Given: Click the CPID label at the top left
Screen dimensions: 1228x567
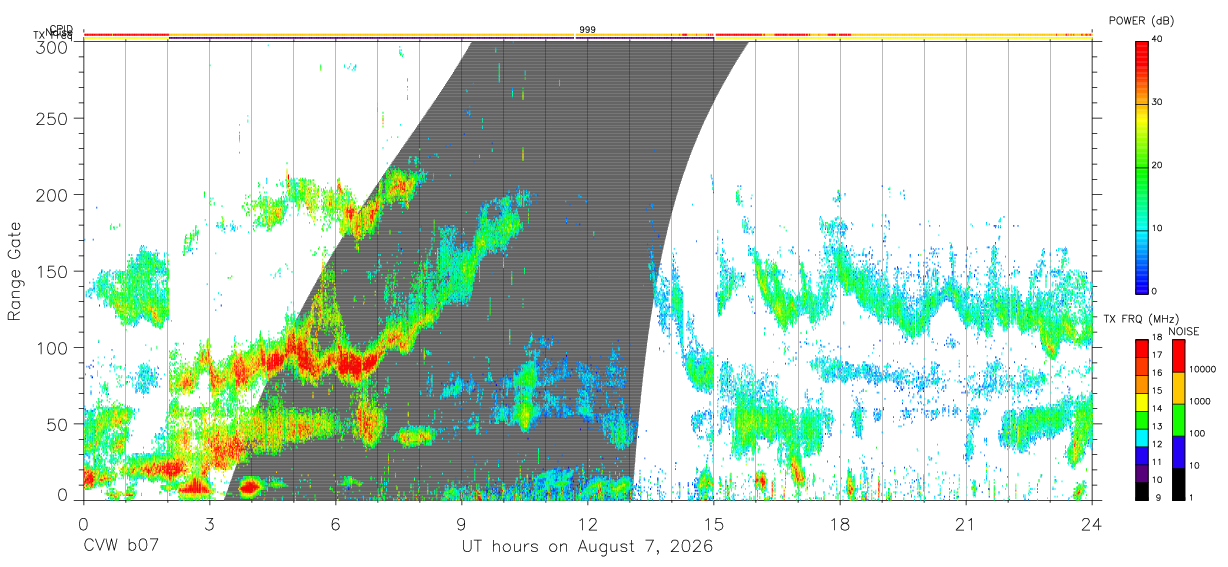Looking at the screenshot, I should point(60,29).
